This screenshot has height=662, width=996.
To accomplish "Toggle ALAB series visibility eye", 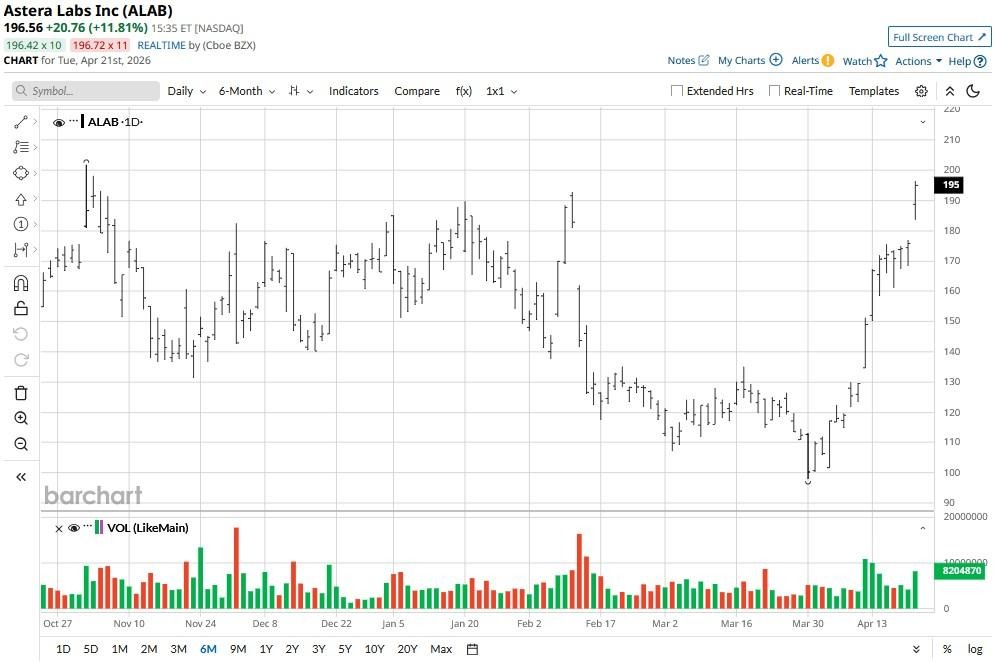I will pyautogui.click(x=58, y=123).
